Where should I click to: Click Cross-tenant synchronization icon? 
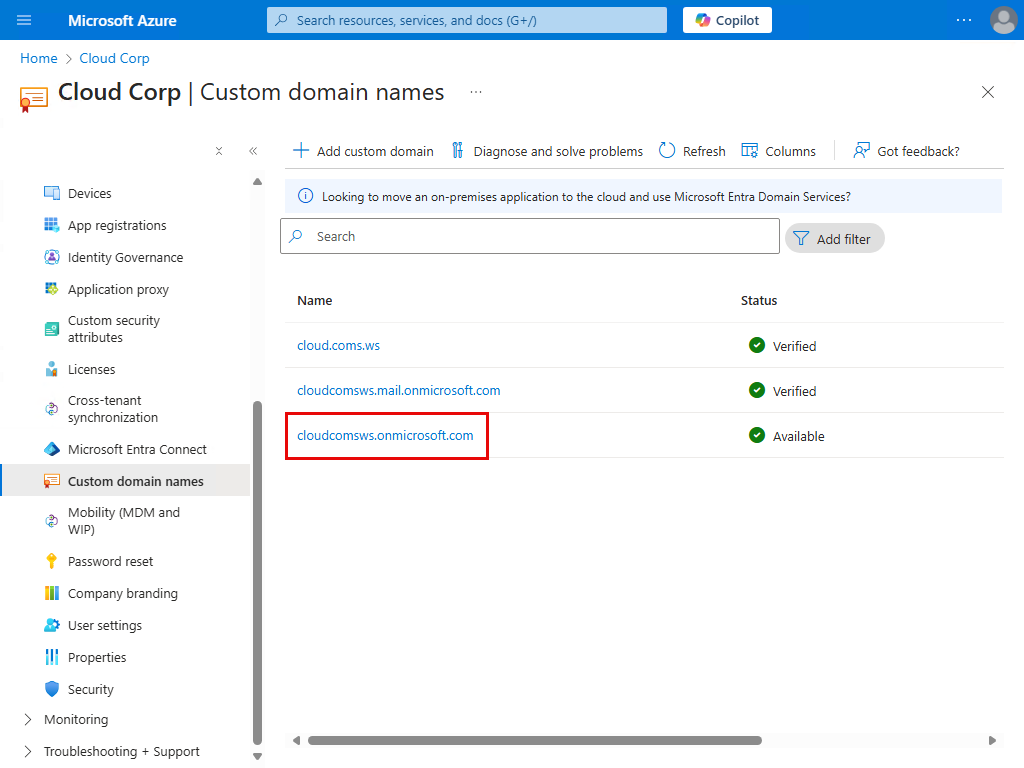(x=52, y=409)
